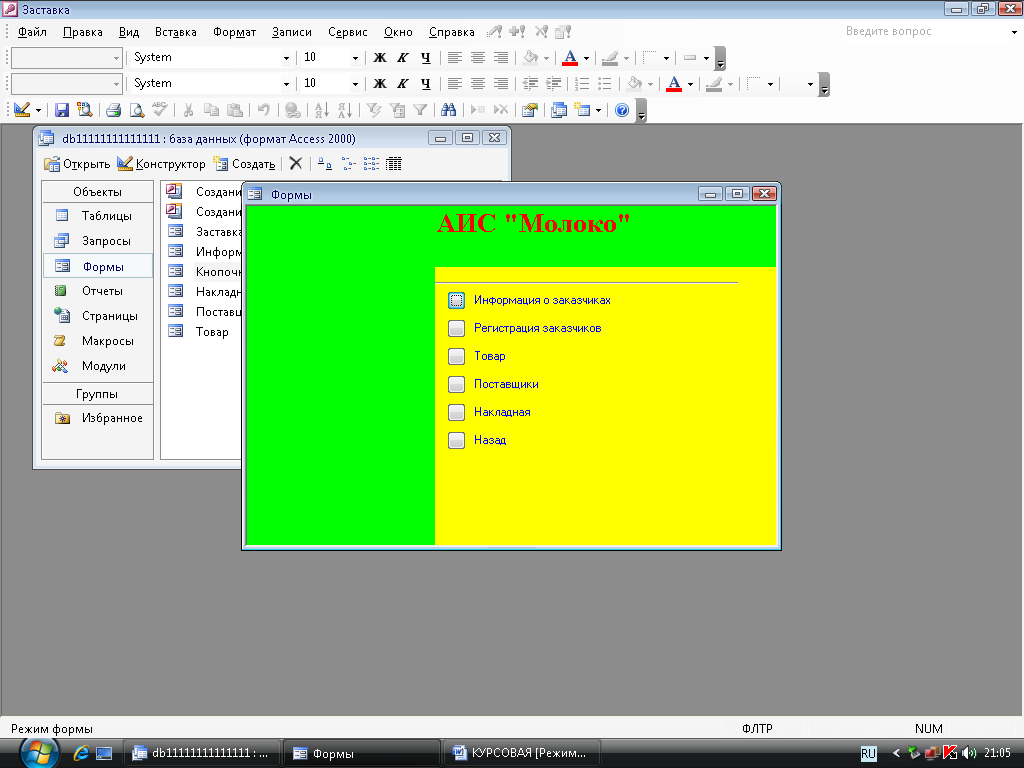
Task: Save the form with the floppy disk icon
Action: [x=61, y=110]
